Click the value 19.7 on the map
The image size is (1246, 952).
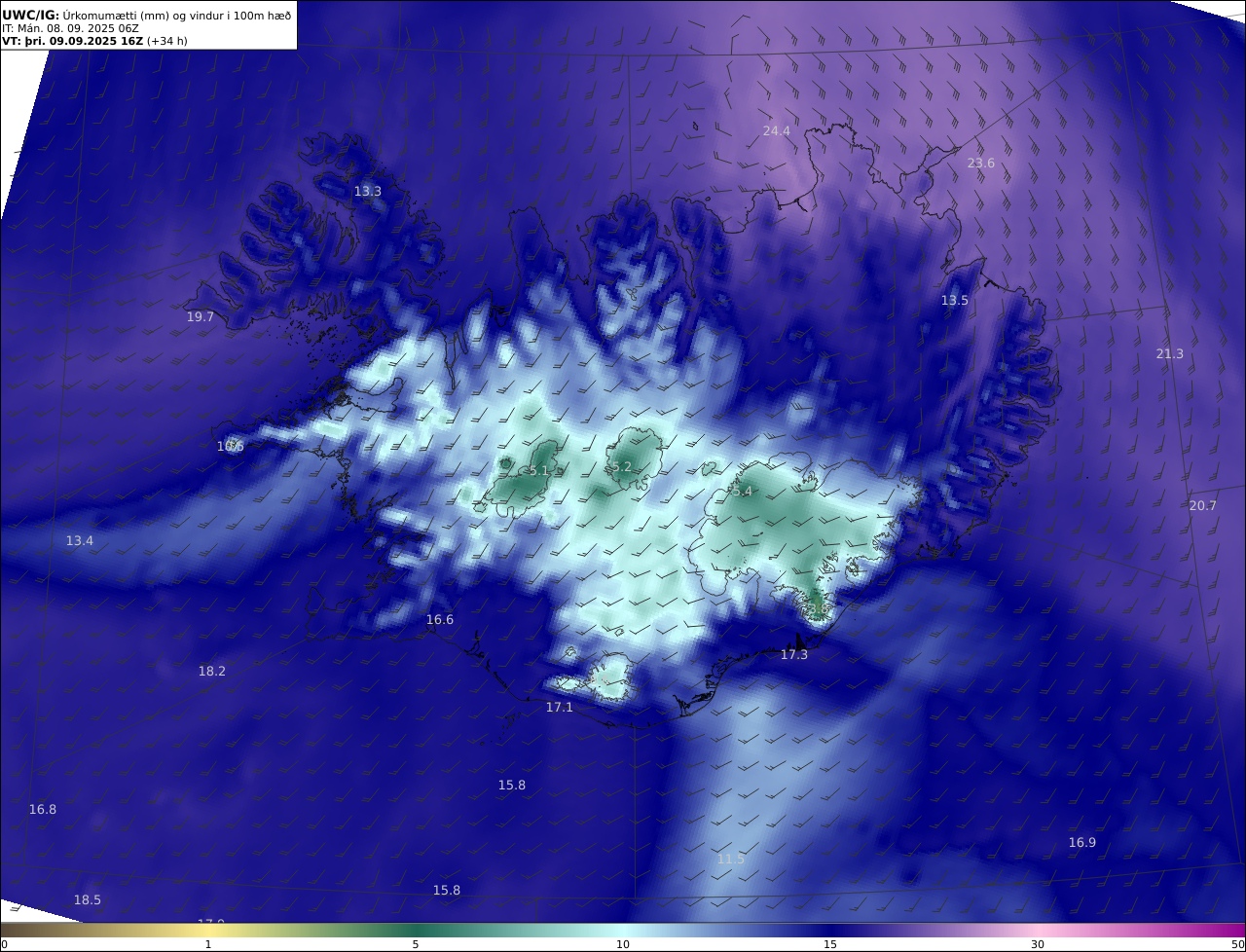(x=201, y=316)
